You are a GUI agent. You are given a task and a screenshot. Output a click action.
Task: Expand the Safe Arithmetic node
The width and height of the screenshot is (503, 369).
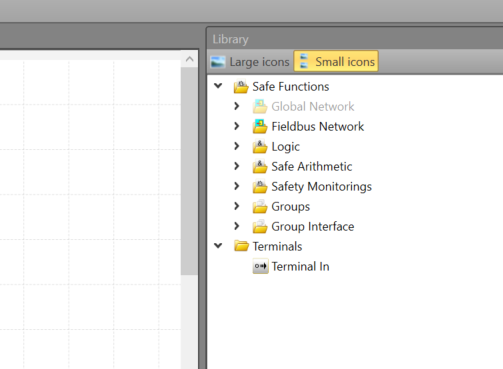coord(237,166)
